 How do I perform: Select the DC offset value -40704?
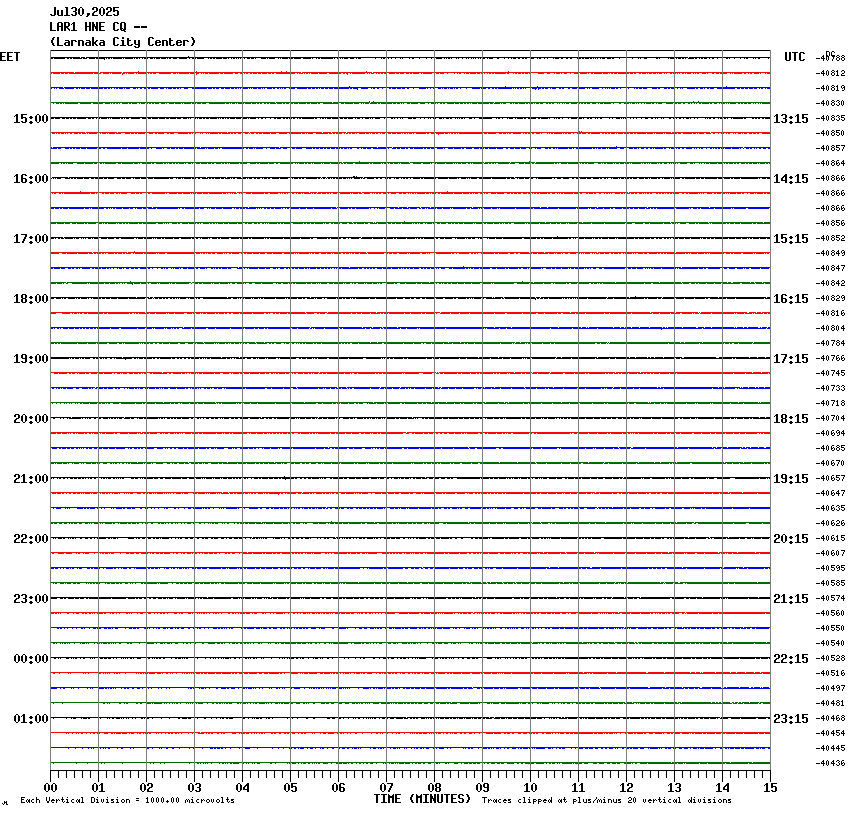pos(830,418)
